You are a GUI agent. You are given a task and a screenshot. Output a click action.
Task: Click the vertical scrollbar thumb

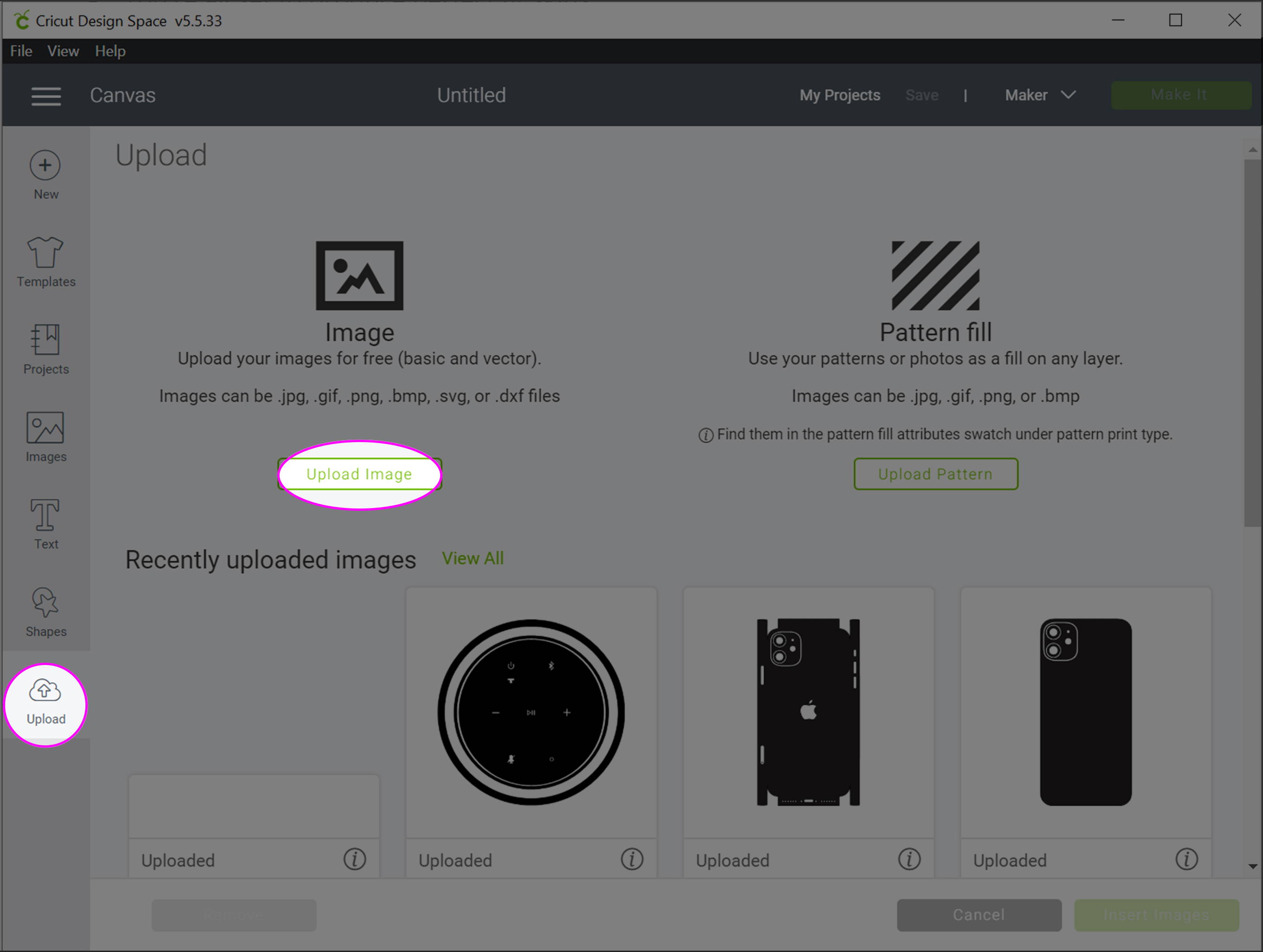tap(1253, 343)
